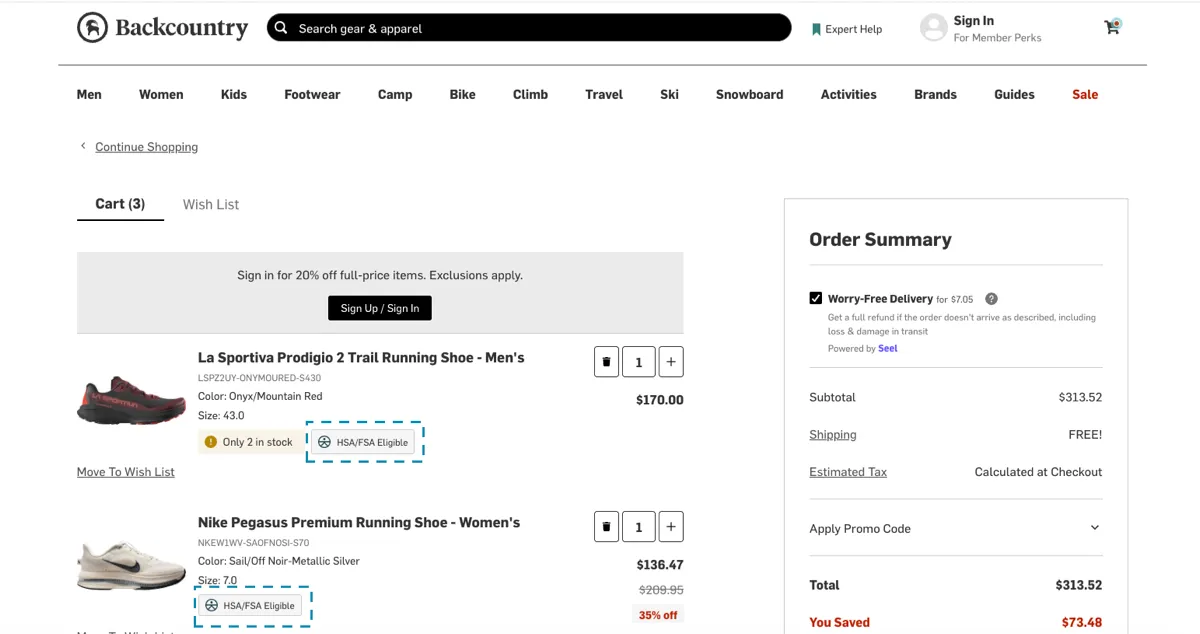The image size is (1200, 634).
Task: Open Nike Pegasus Premium product title
Action: click(359, 522)
